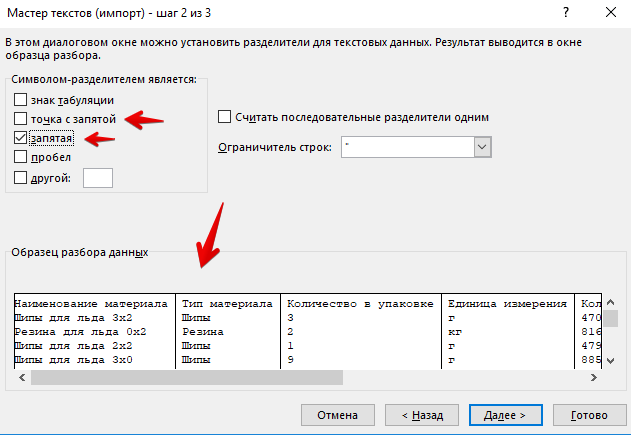Click the custom delimiter text box beside 'другой'

[98, 178]
